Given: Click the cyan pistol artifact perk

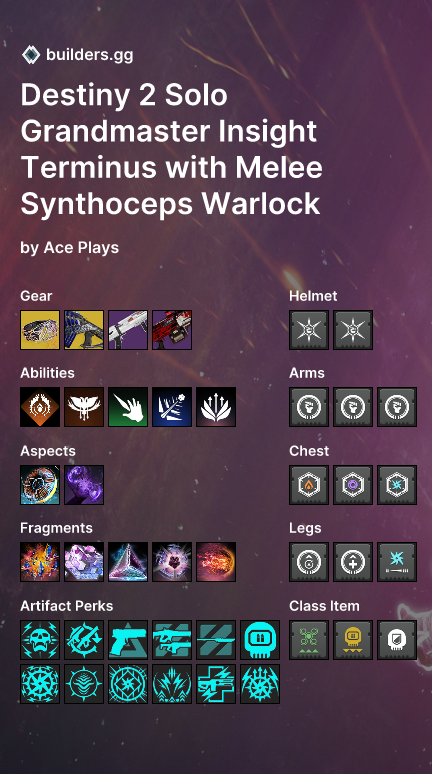Looking at the screenshot, I should coord(128,640).
